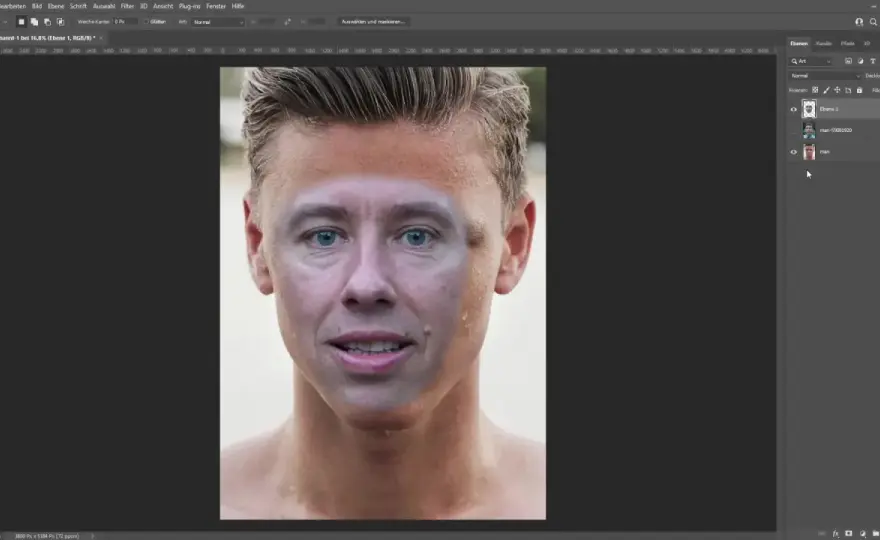
Task: Click the horizontal ruler above the canvas
Action: point(387,51)
